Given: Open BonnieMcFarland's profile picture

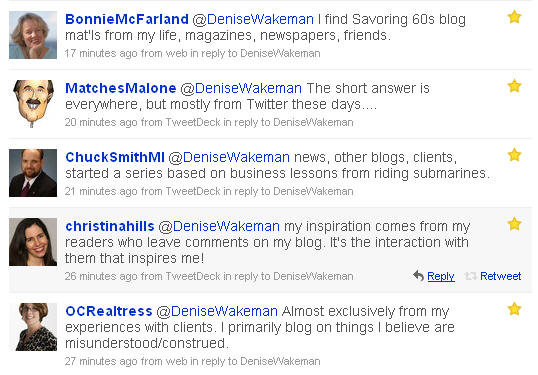Looking at the screenshot, I should (x=33, y=35).
